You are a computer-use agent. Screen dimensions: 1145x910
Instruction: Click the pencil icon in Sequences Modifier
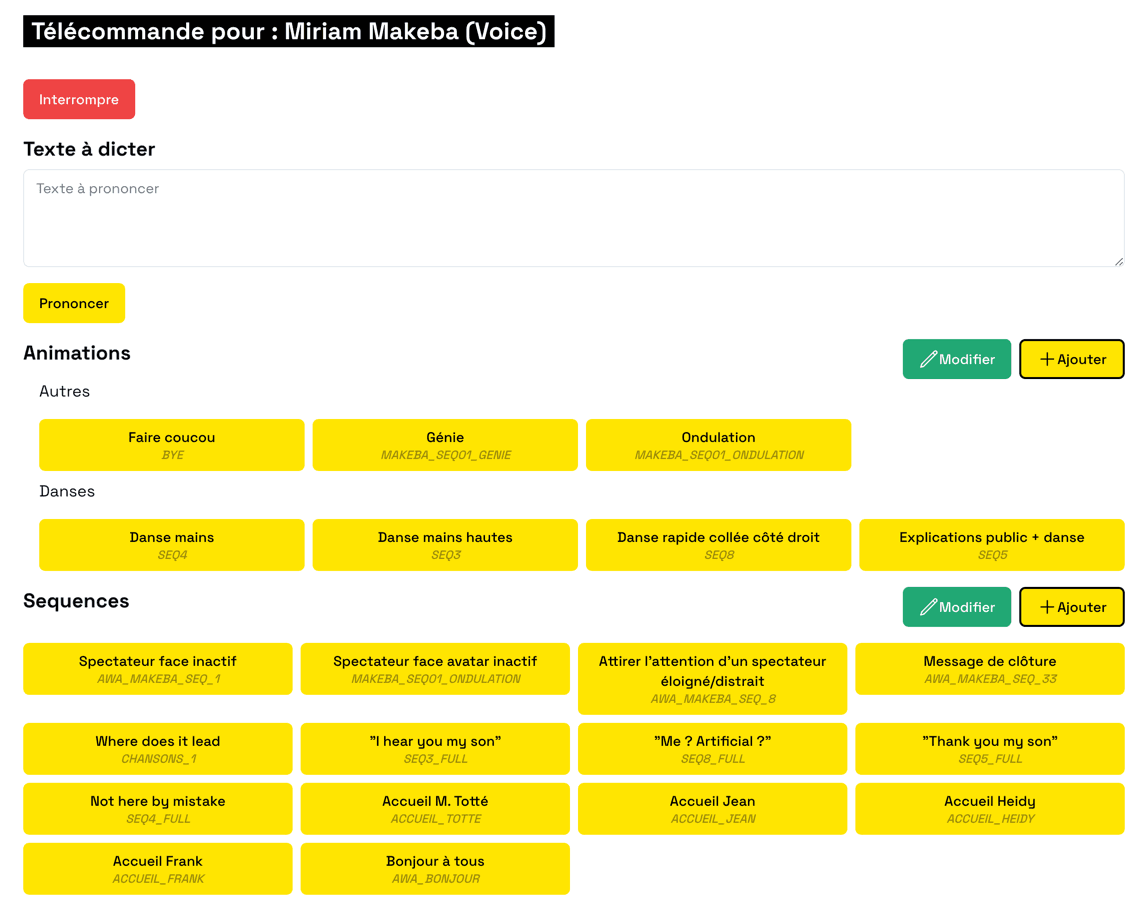pyautogui.click(x=928, y=607)
